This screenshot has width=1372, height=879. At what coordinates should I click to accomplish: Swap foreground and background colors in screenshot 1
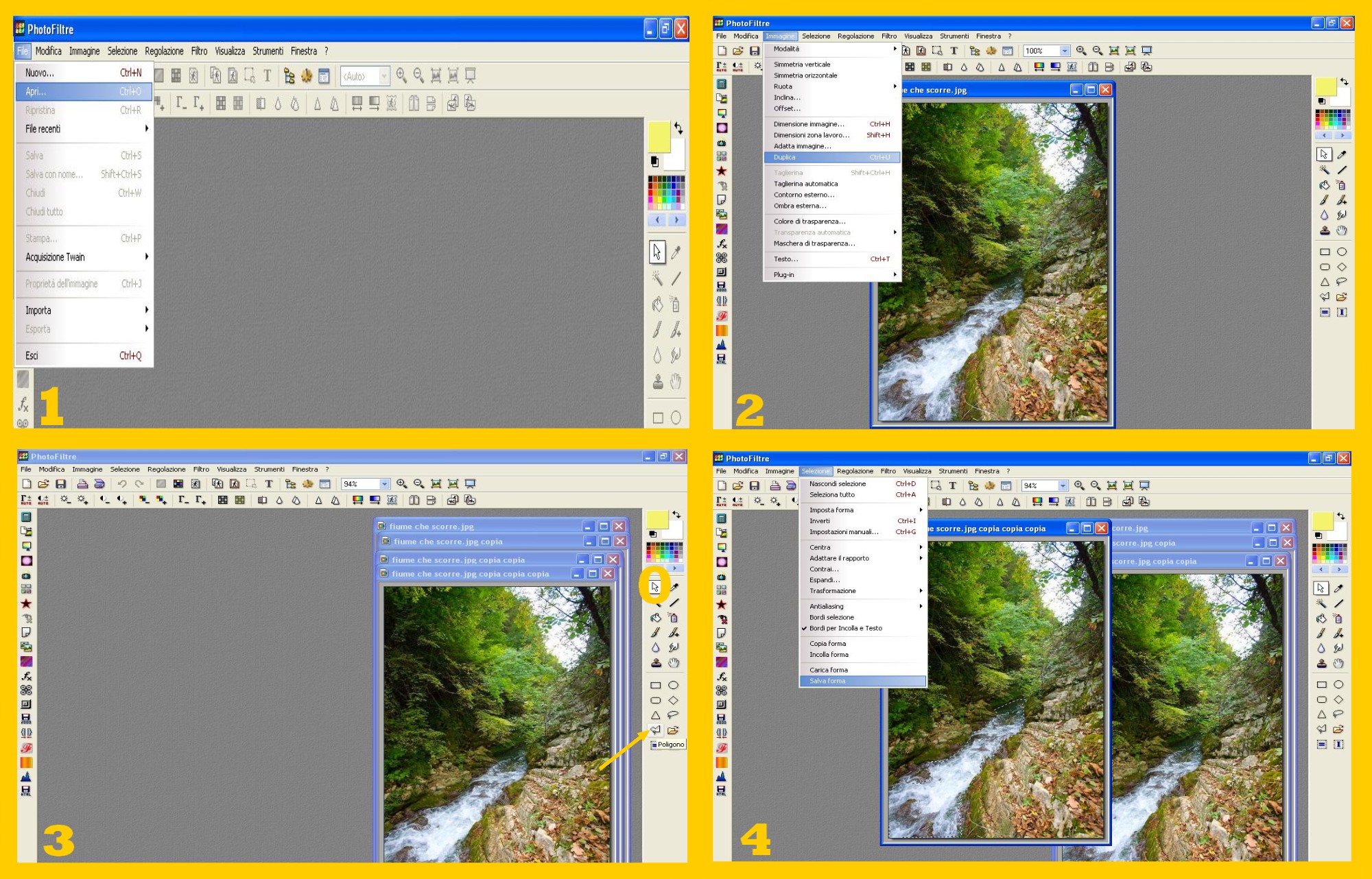[678, 128]
